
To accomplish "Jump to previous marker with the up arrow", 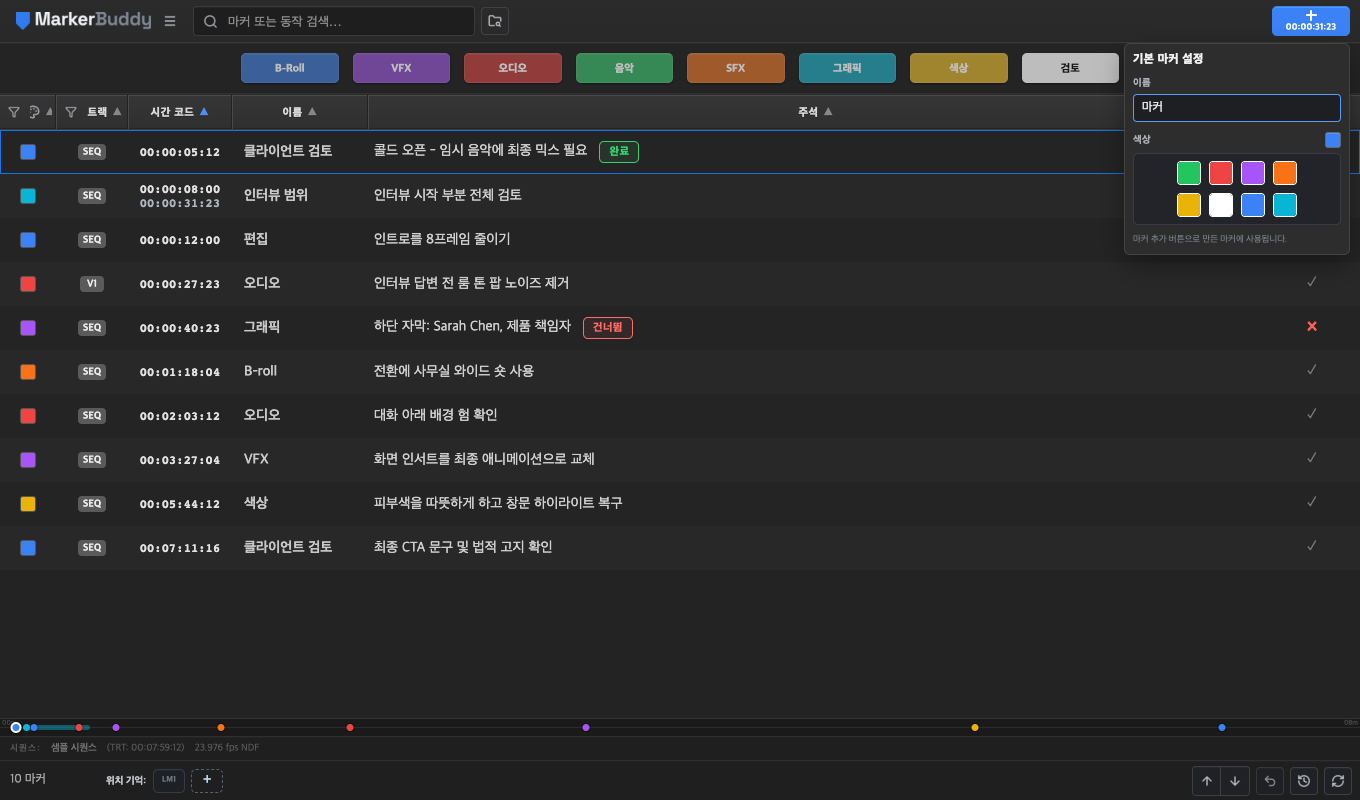I will pos(1207,781).
